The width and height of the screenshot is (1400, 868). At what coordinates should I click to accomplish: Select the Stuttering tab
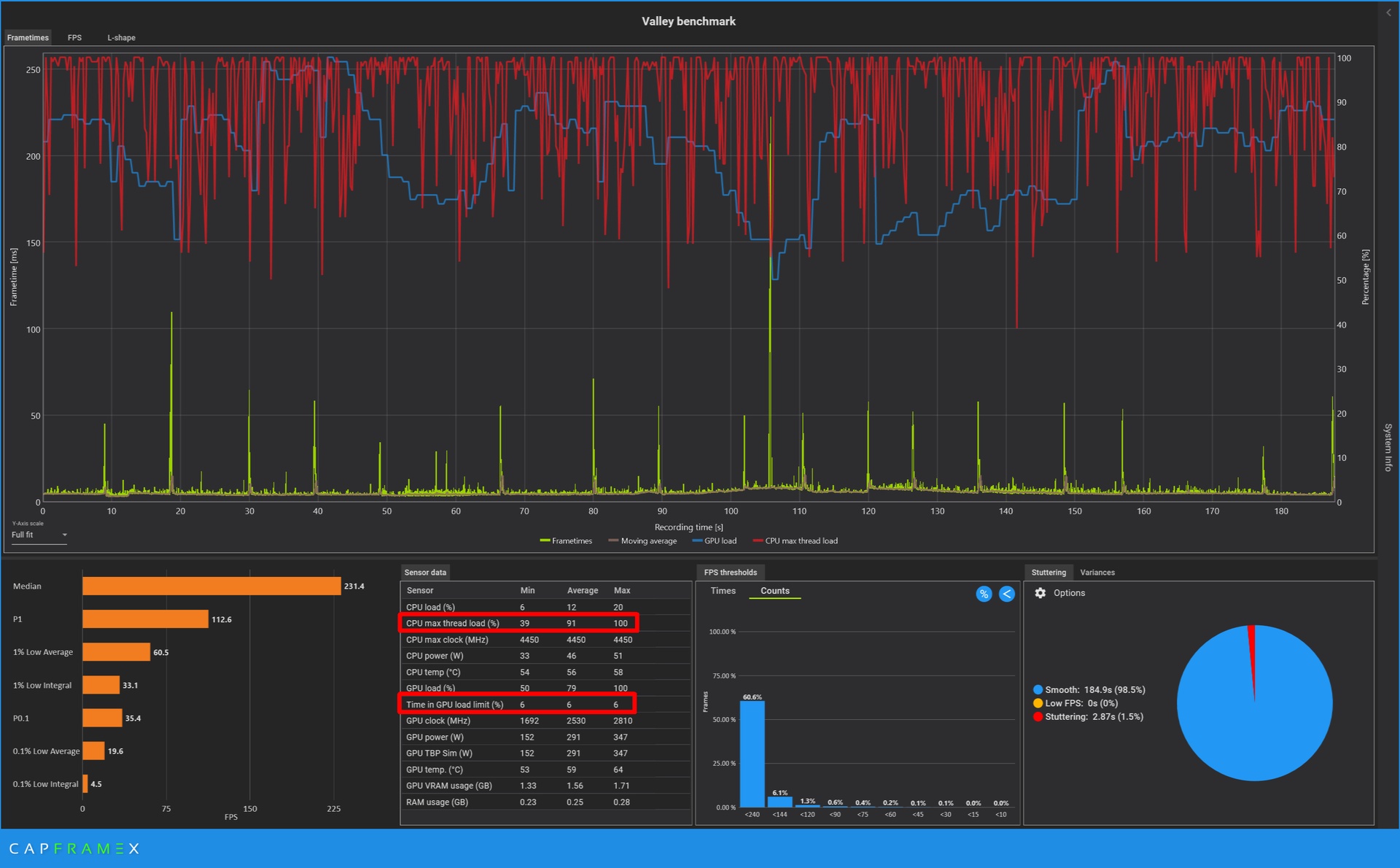click(x=1049, y=573)
